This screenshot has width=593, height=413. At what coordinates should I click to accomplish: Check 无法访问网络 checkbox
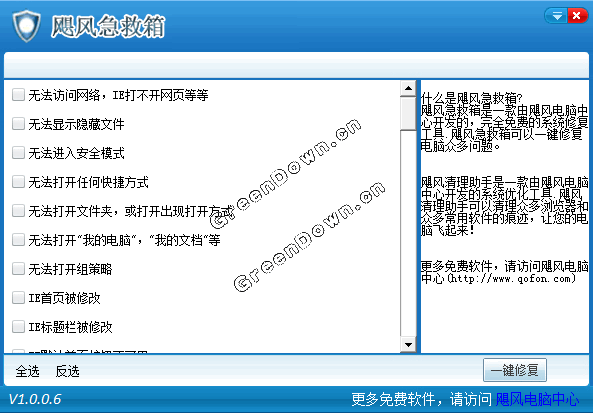pos(18,95)
